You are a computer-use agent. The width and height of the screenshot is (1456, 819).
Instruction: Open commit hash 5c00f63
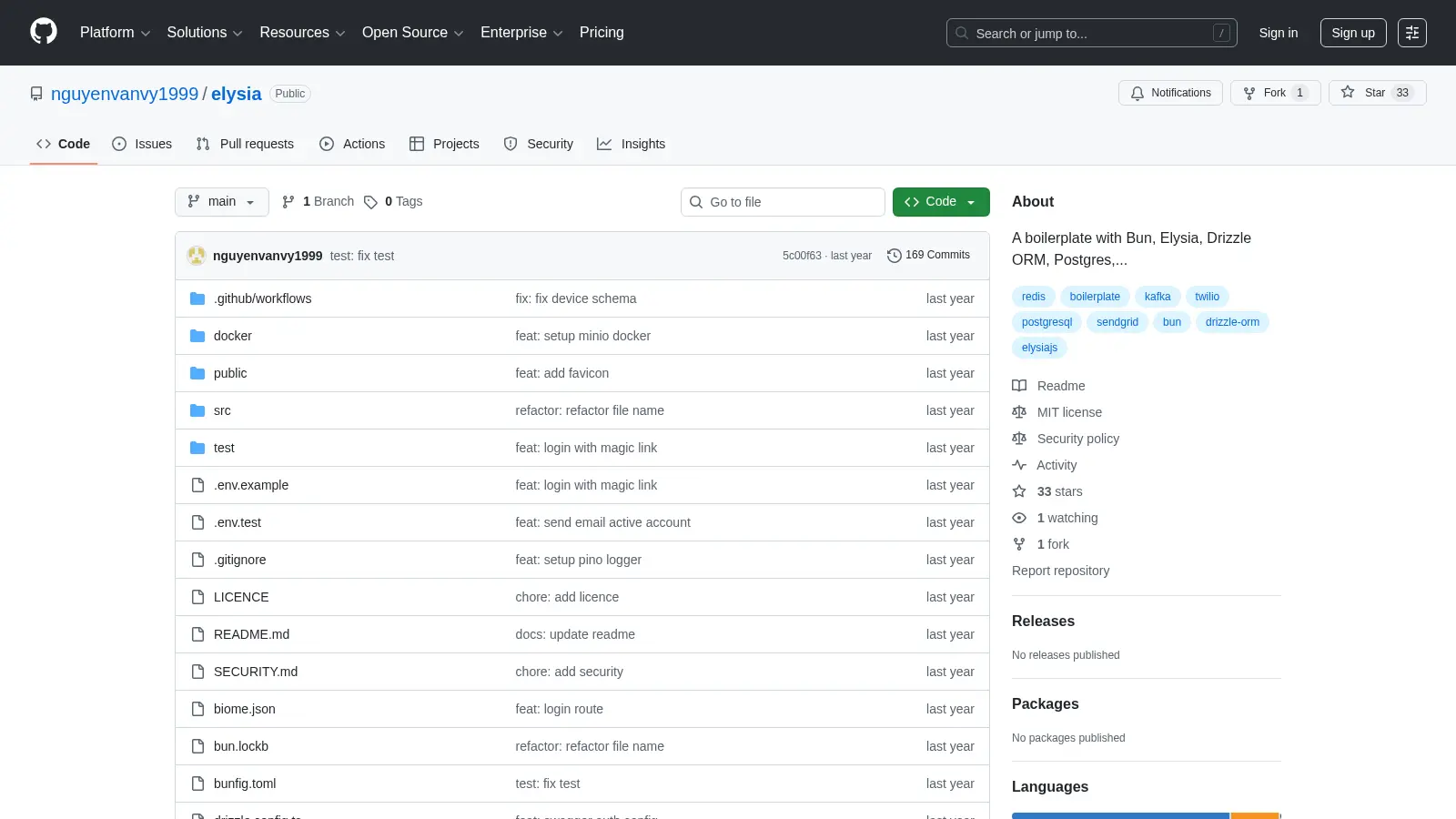(x=802, y=256)
